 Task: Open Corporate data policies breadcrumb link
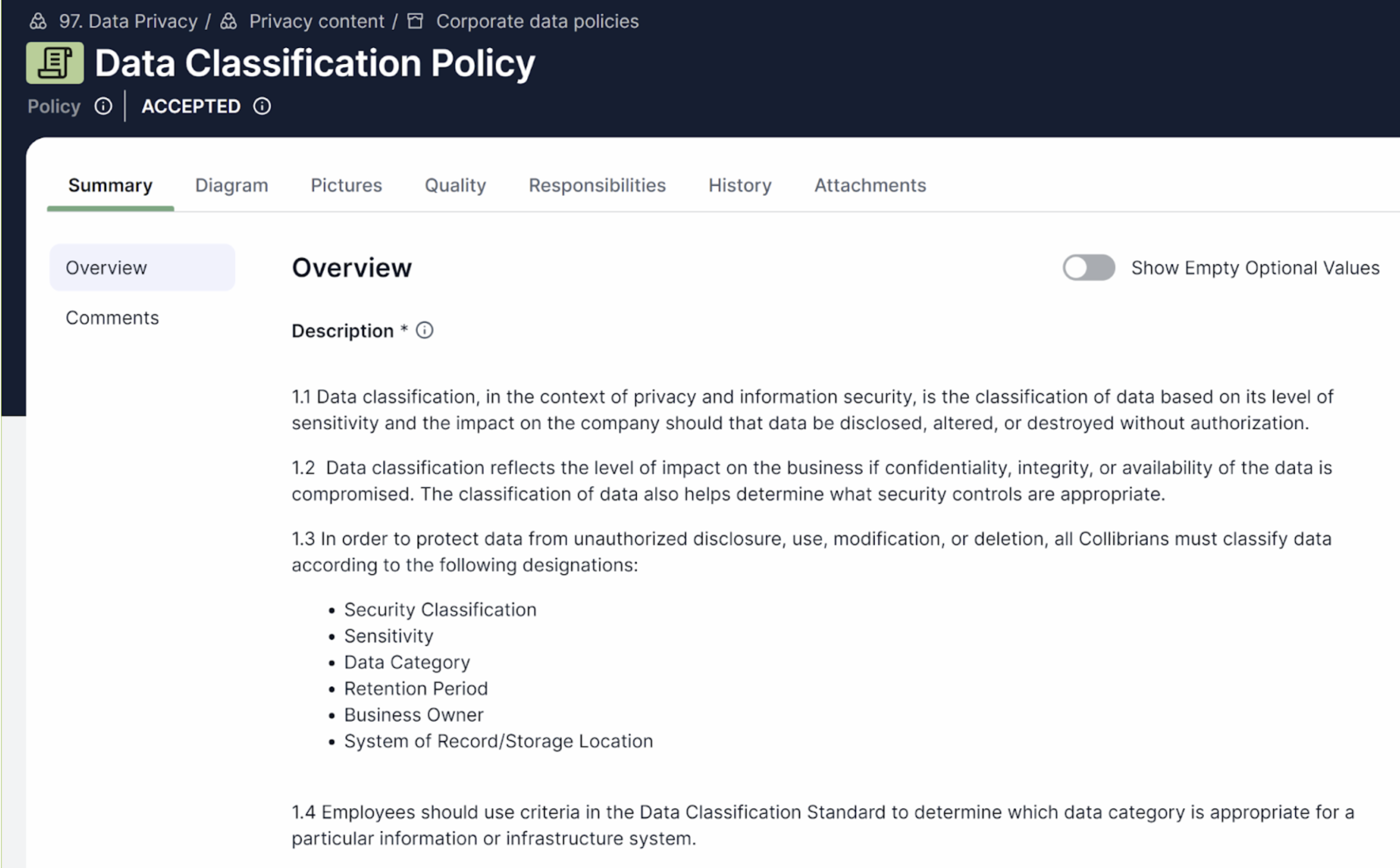click(537, 21)
